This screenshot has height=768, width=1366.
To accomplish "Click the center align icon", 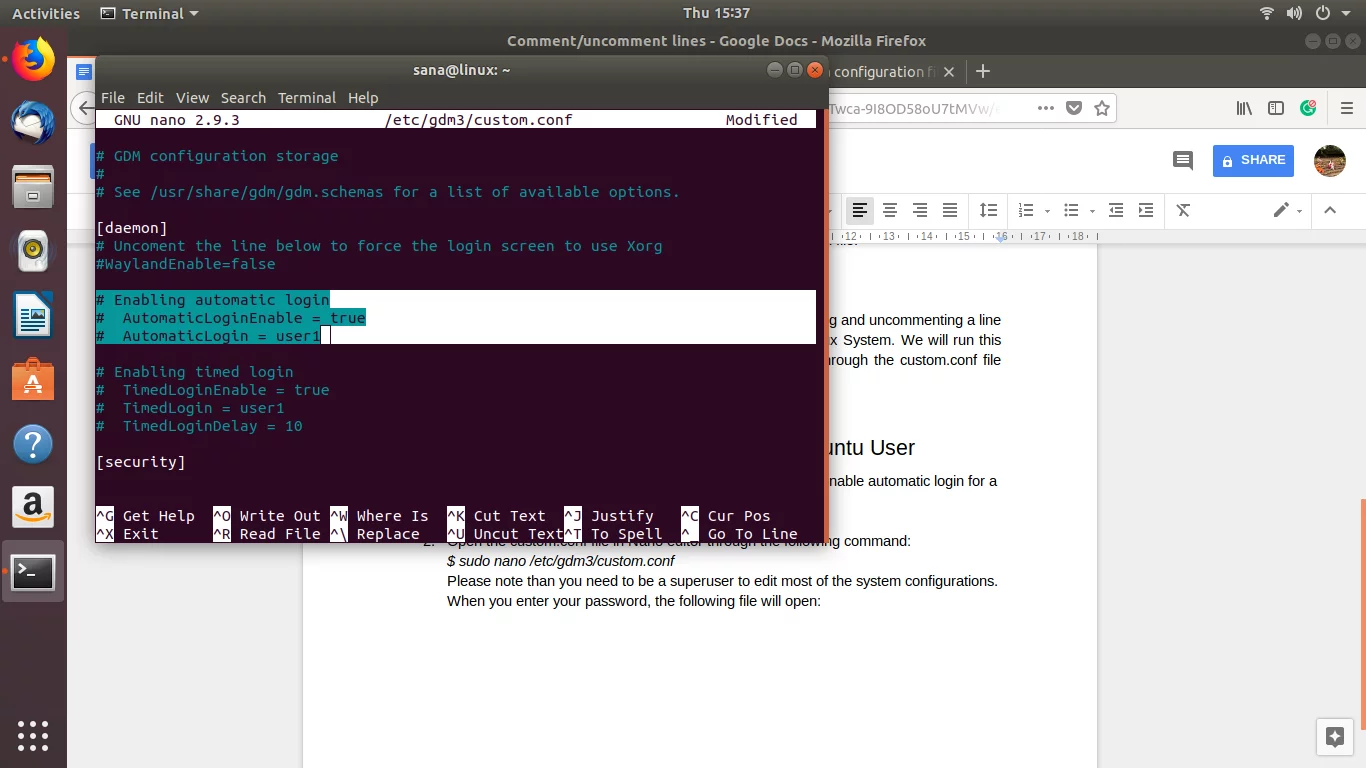I will point(889,210).
